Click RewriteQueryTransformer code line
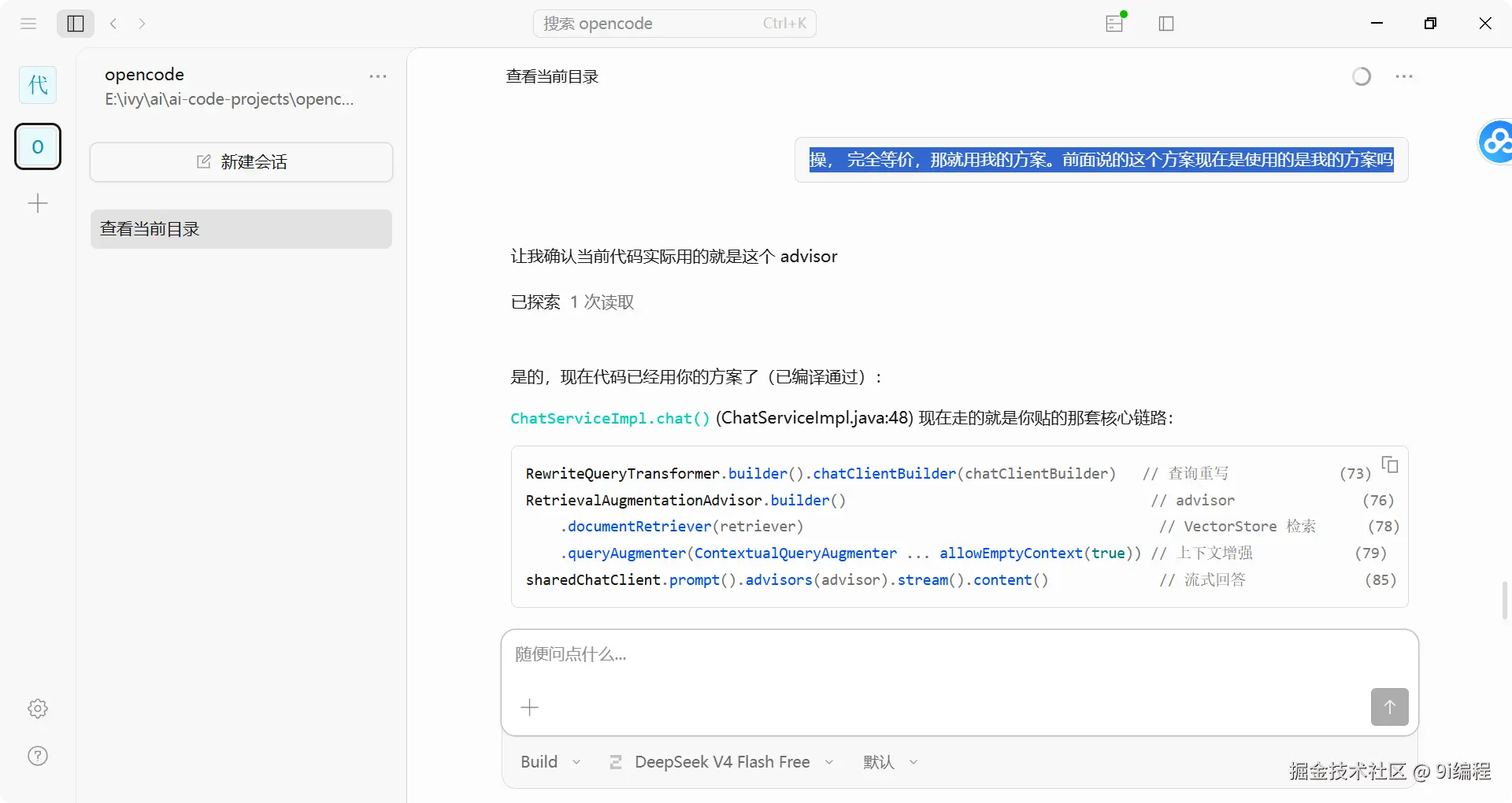Screen dimensions: 1512x803 (821, 473)
